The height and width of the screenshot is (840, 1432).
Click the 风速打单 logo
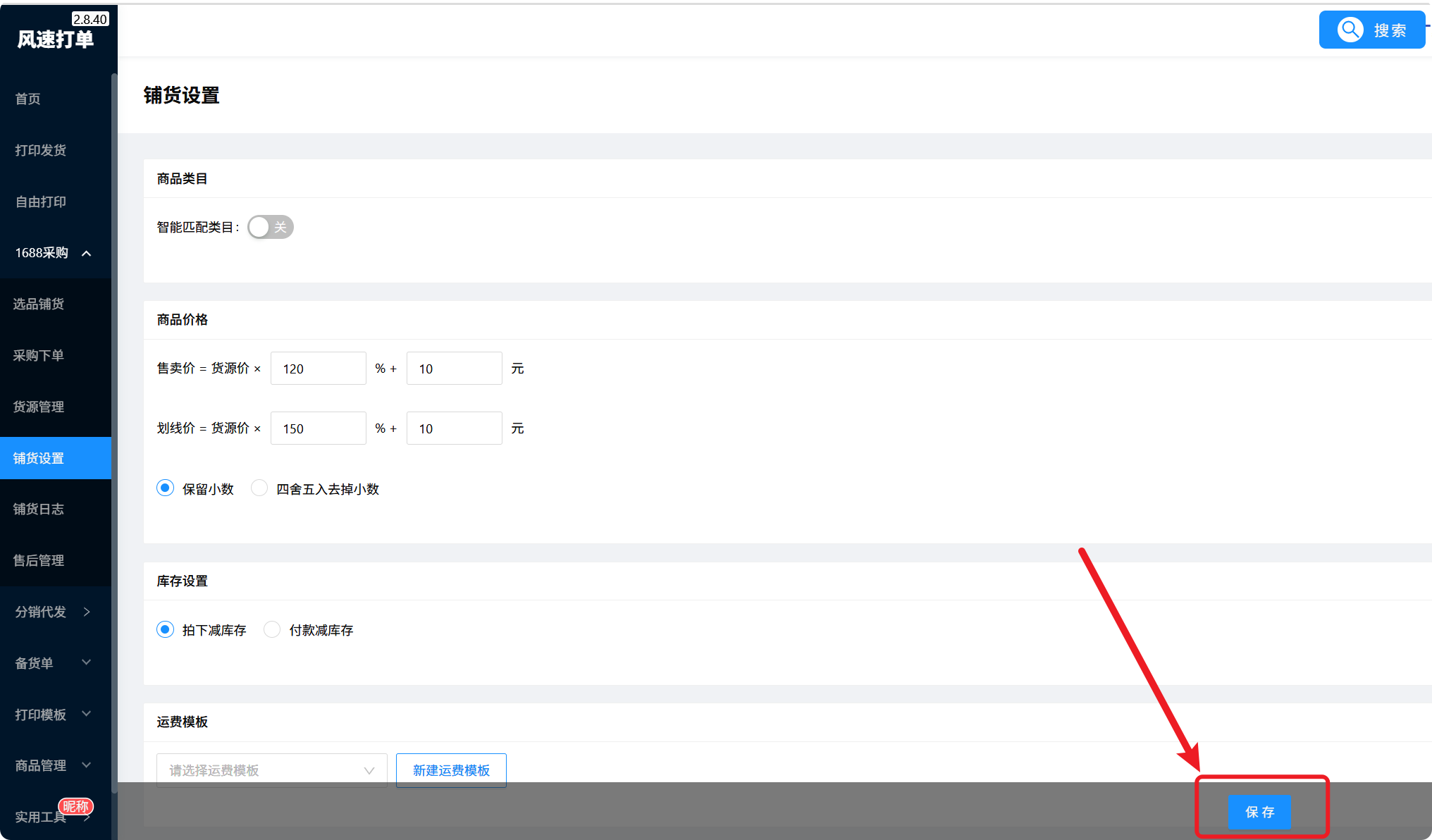(56, 39)
